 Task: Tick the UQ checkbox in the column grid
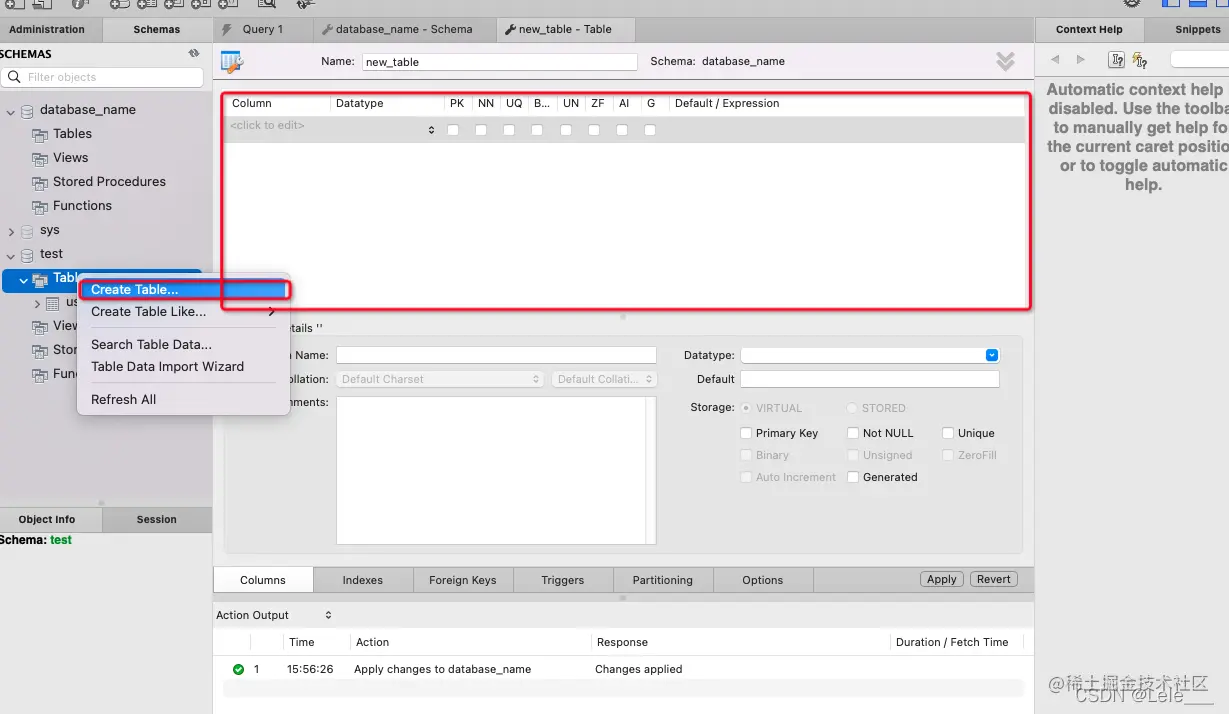[509, 130]
